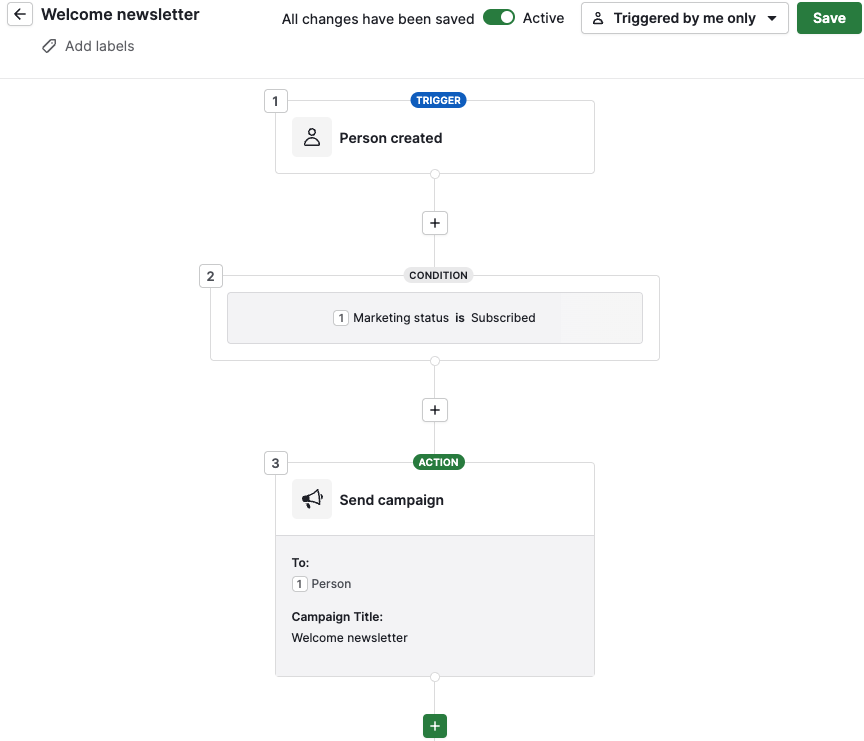Click the Save button

[x=830, y=17]
